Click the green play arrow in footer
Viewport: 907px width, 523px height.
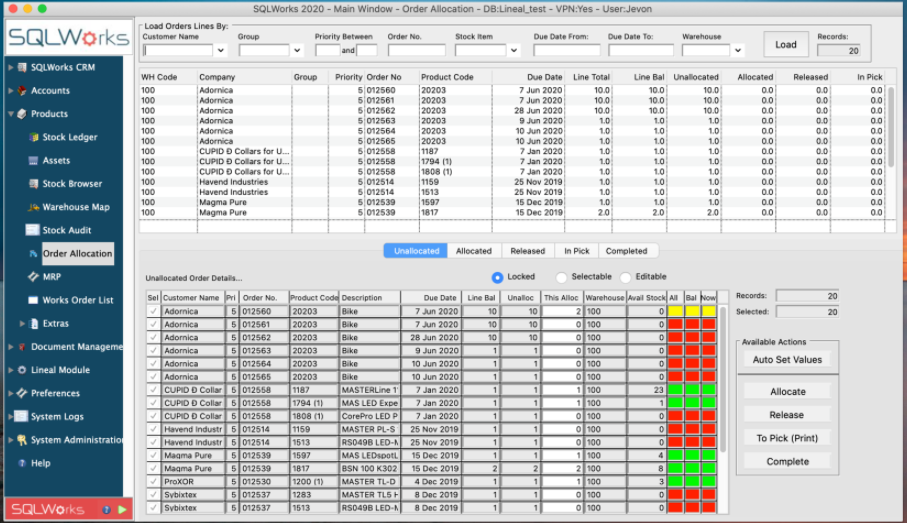122,510
